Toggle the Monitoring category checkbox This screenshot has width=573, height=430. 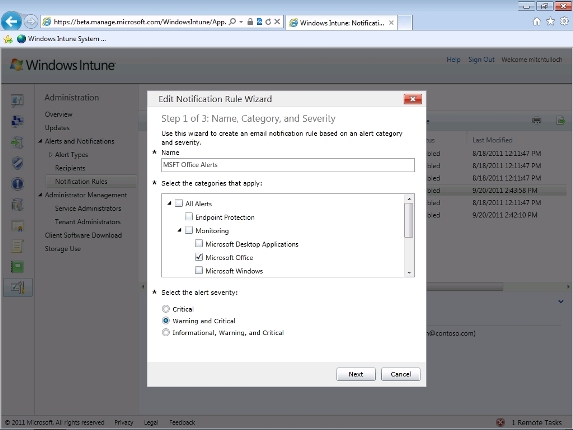(x=189, y=230)
